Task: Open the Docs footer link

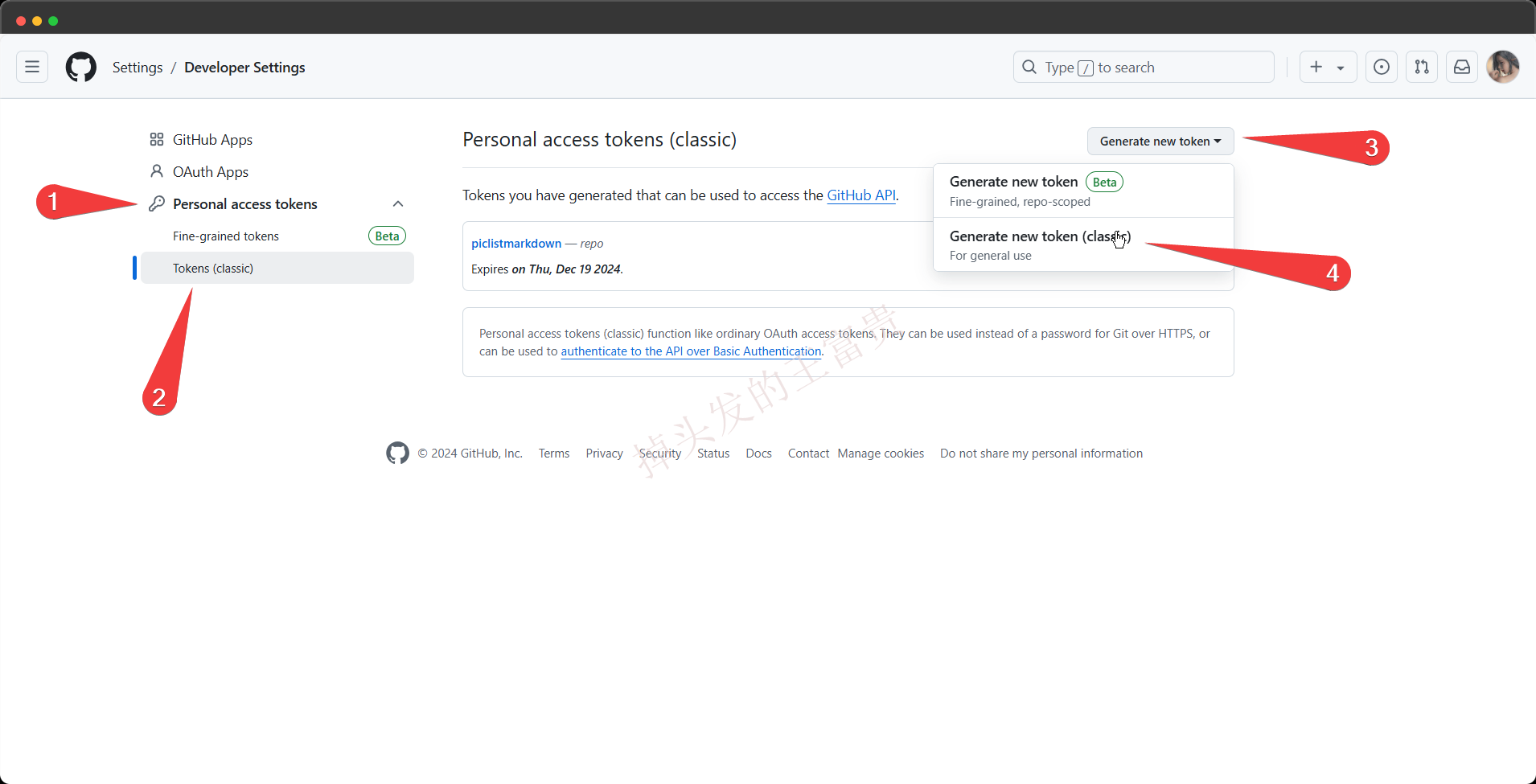Action: (758, 454)
